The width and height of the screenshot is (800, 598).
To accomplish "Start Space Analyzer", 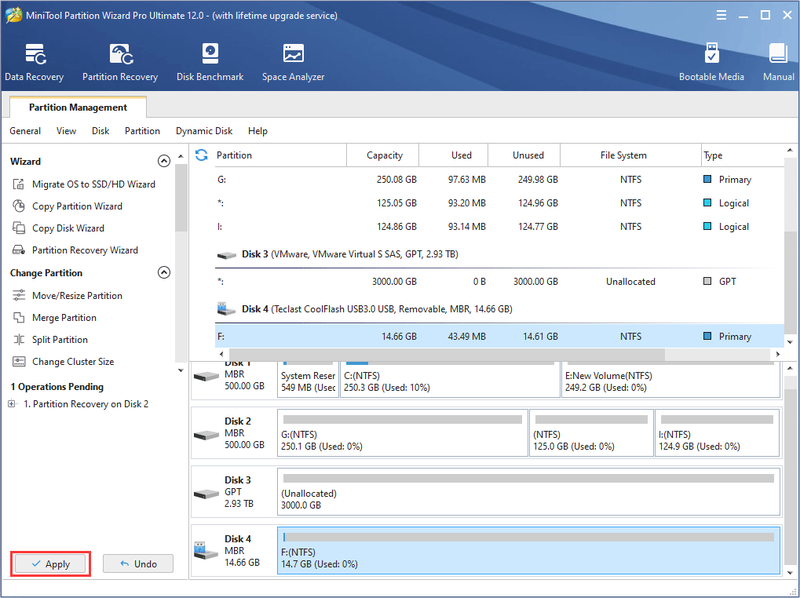I will coord(293,63).
